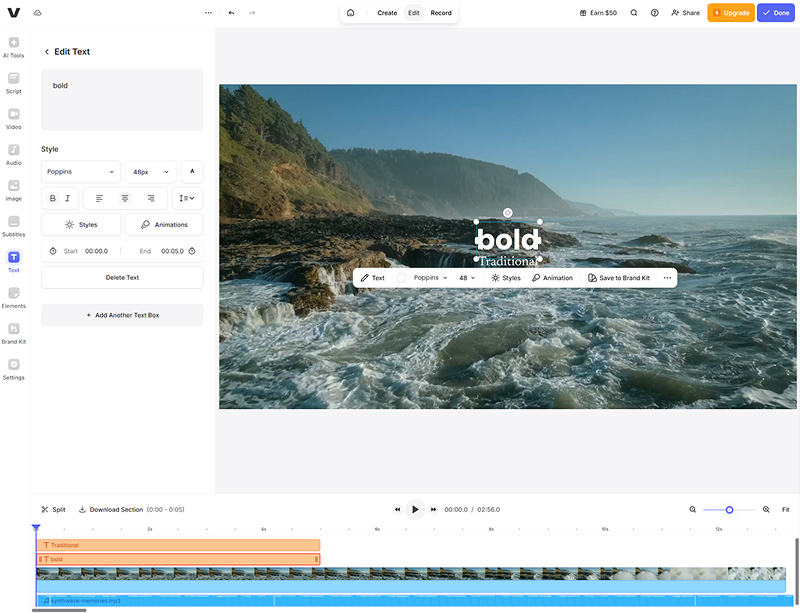Click the undo arrow in top bar

[232, 13]
